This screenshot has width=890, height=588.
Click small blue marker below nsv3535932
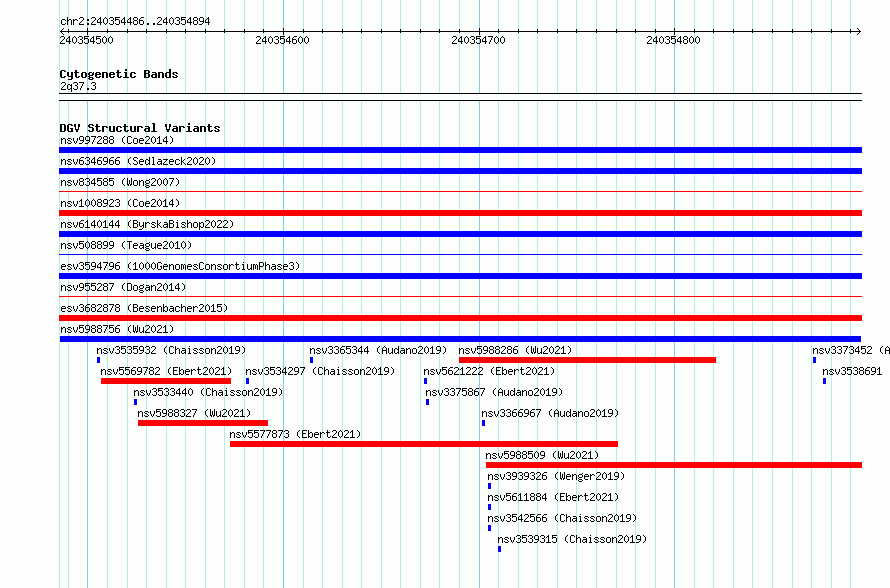99,360
